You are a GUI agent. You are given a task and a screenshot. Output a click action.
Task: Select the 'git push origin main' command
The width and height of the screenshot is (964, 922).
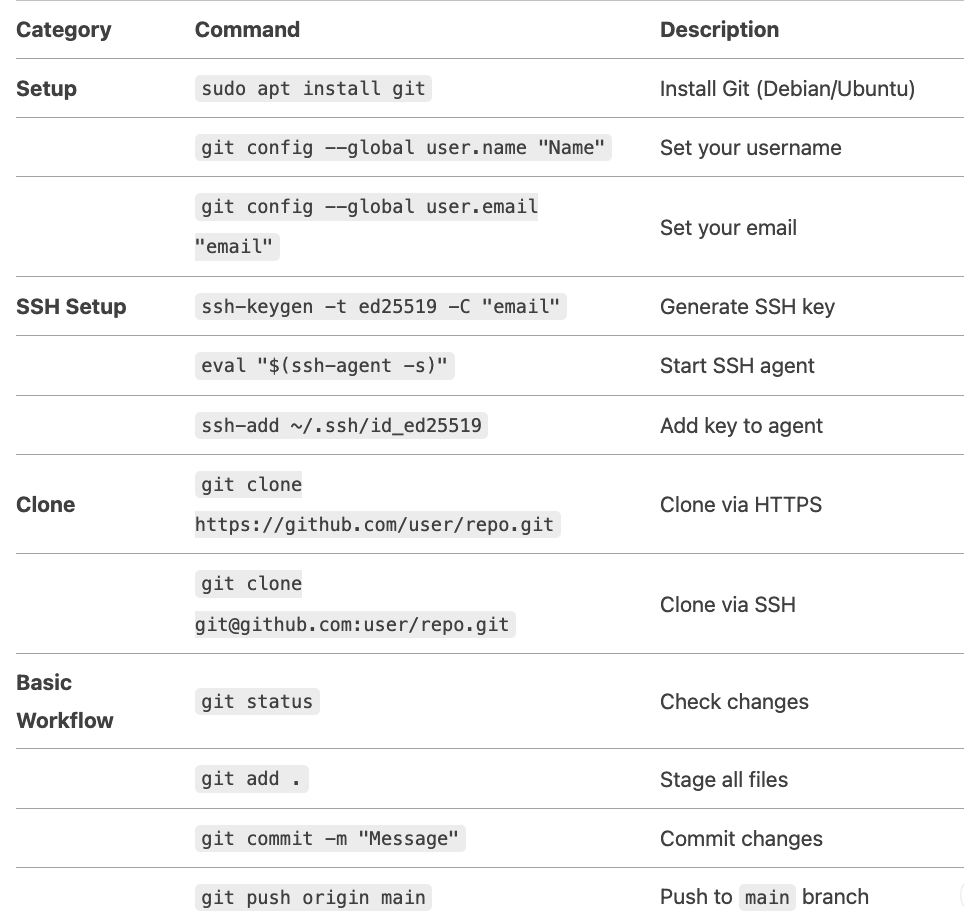click(x=313, y=897)
